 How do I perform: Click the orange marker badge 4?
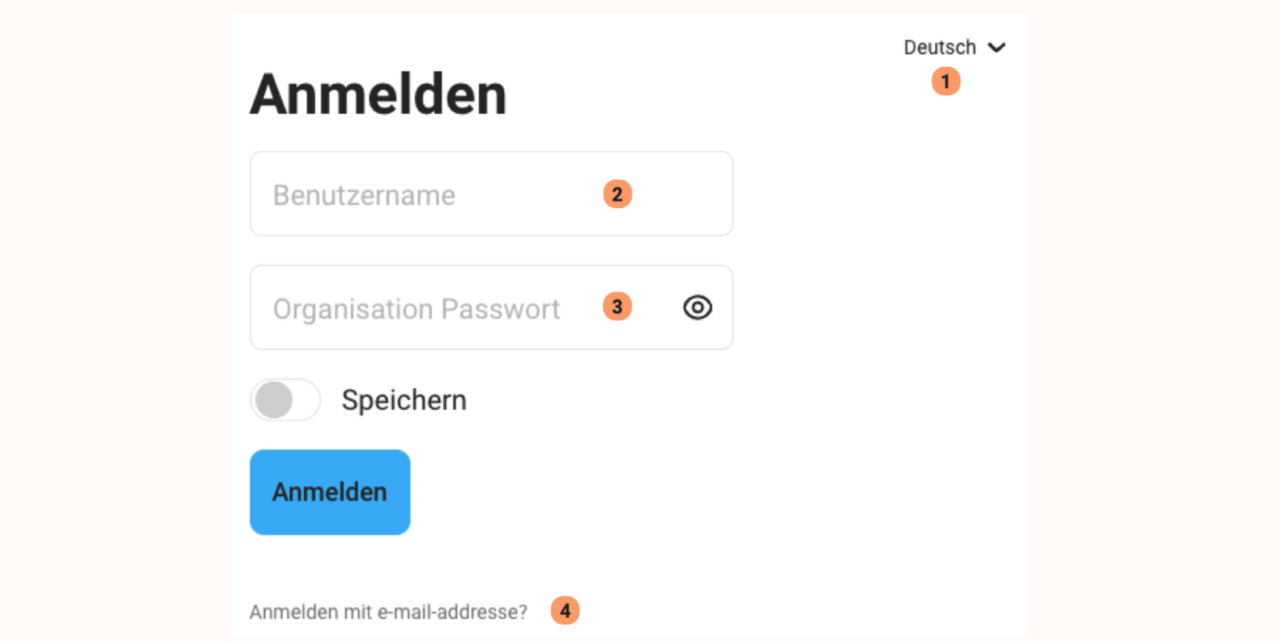point(565,610)
